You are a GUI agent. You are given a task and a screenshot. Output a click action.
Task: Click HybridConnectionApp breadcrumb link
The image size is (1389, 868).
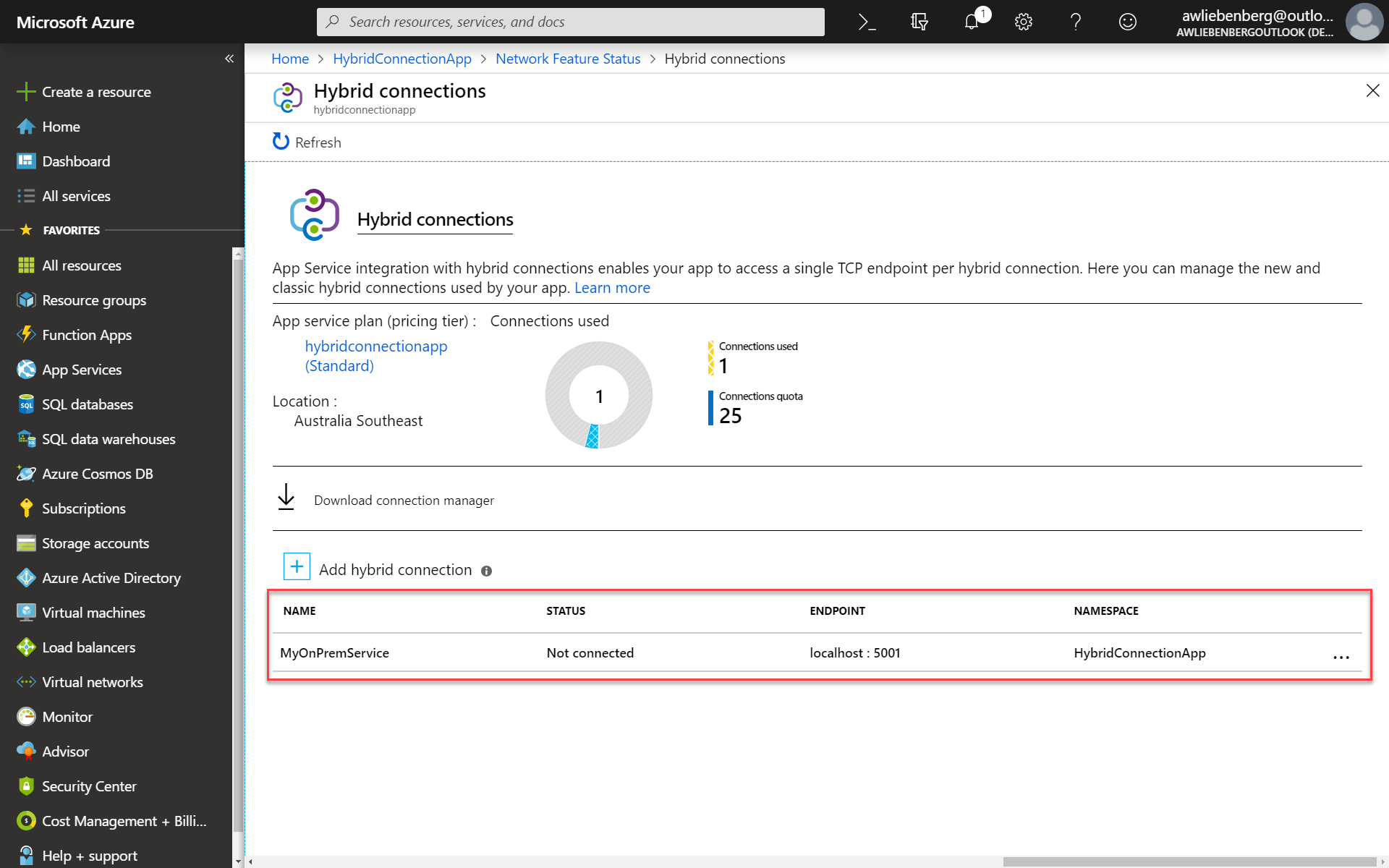click(402, 59)
